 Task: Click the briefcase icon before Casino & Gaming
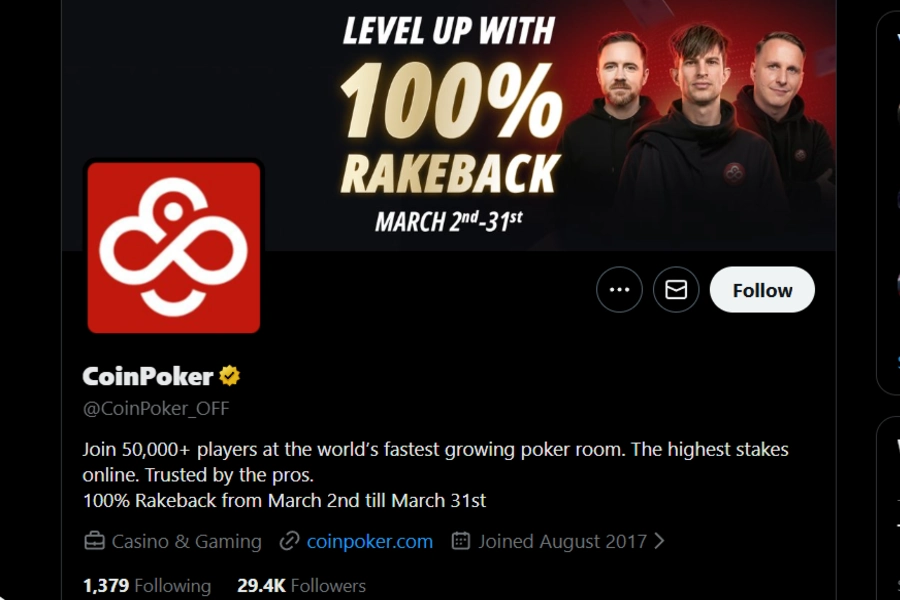(x=95, y=541)
